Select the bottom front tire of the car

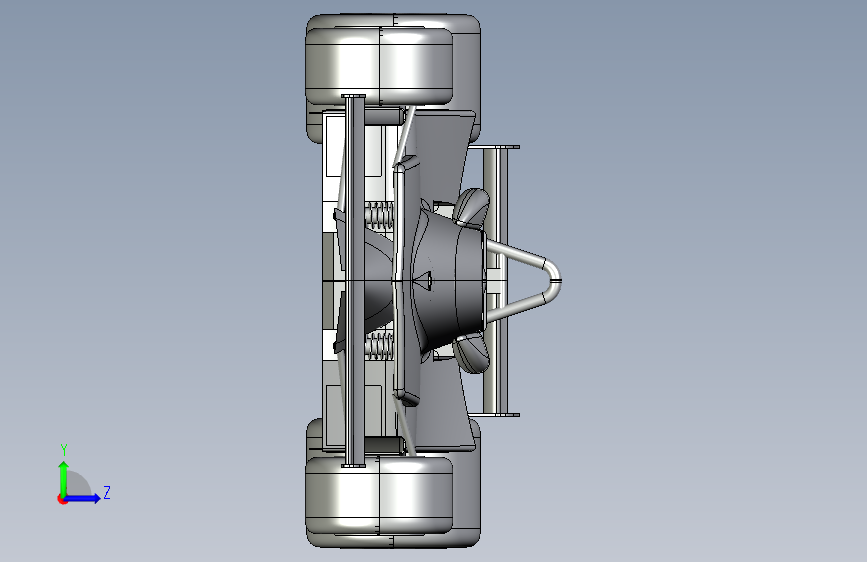[x=379, y=496]
